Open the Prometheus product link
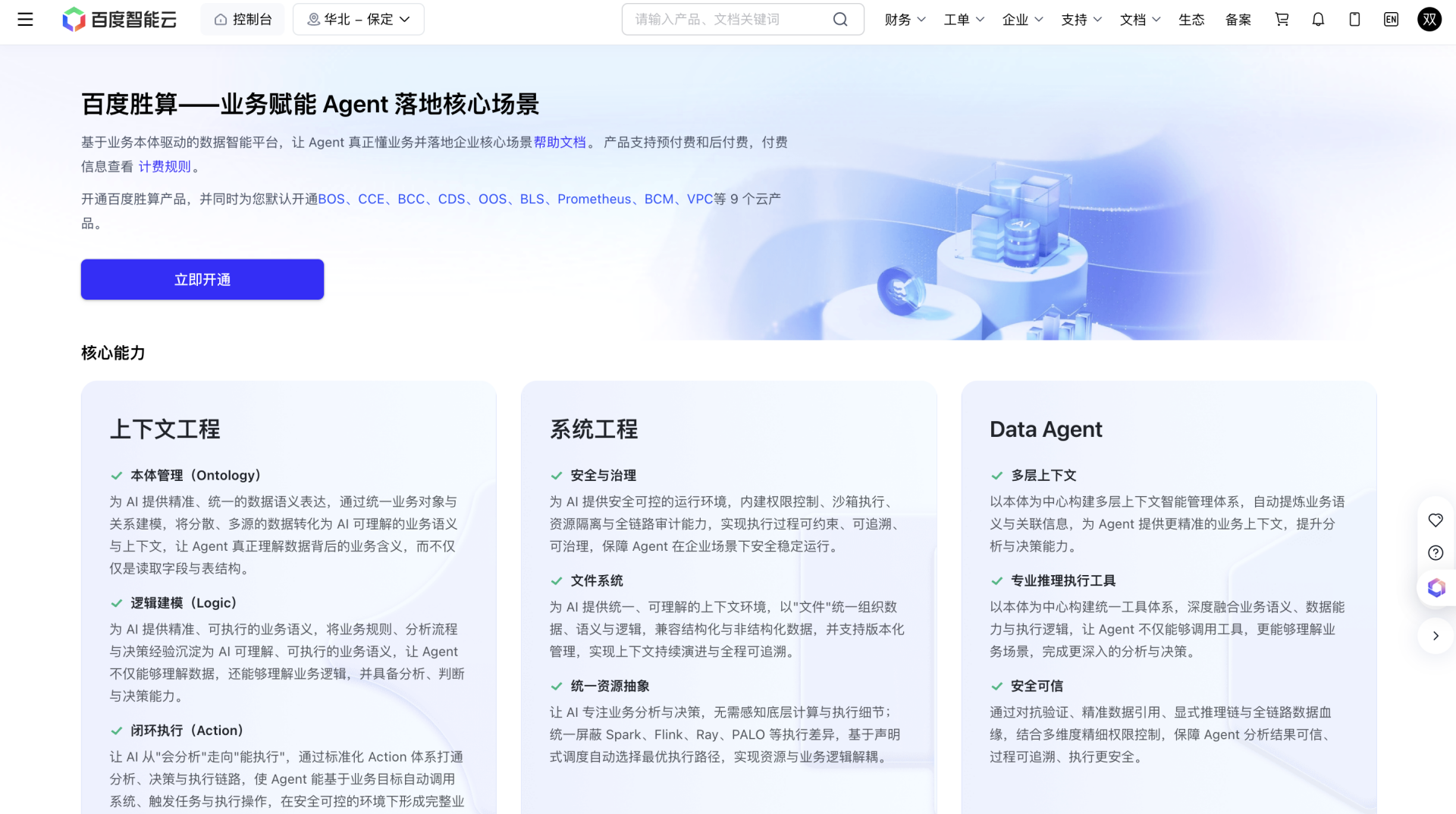 [595, 199]
